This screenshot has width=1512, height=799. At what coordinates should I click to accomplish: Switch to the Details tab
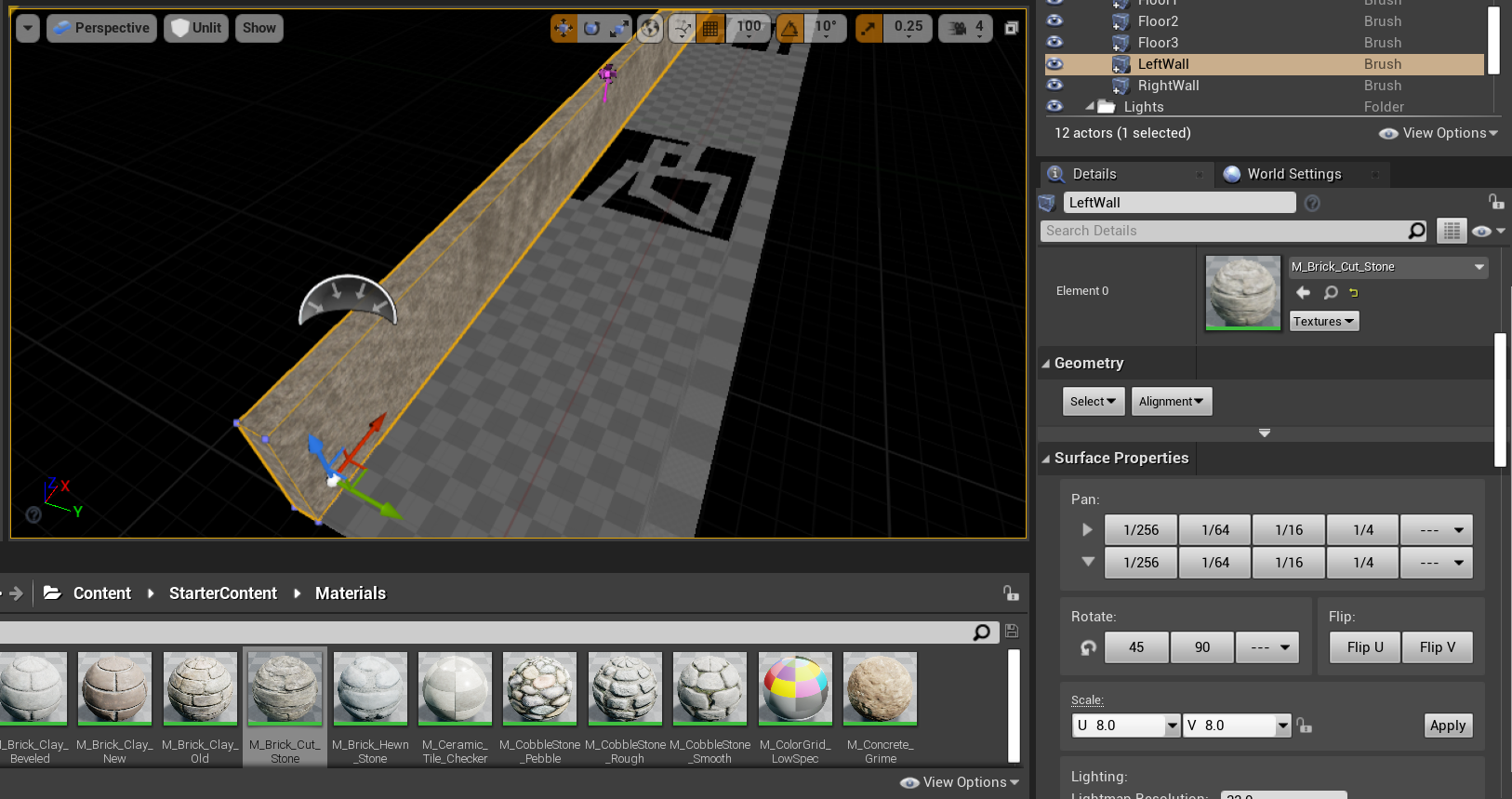(x=1094, y=174)
